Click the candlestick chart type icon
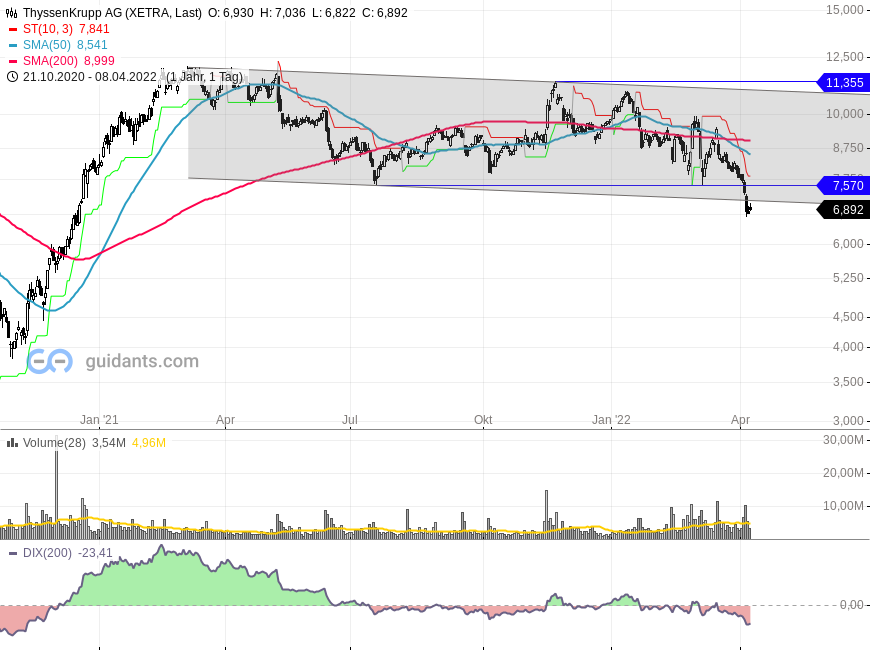The image size is (870, 650). (x=11, y=13)
